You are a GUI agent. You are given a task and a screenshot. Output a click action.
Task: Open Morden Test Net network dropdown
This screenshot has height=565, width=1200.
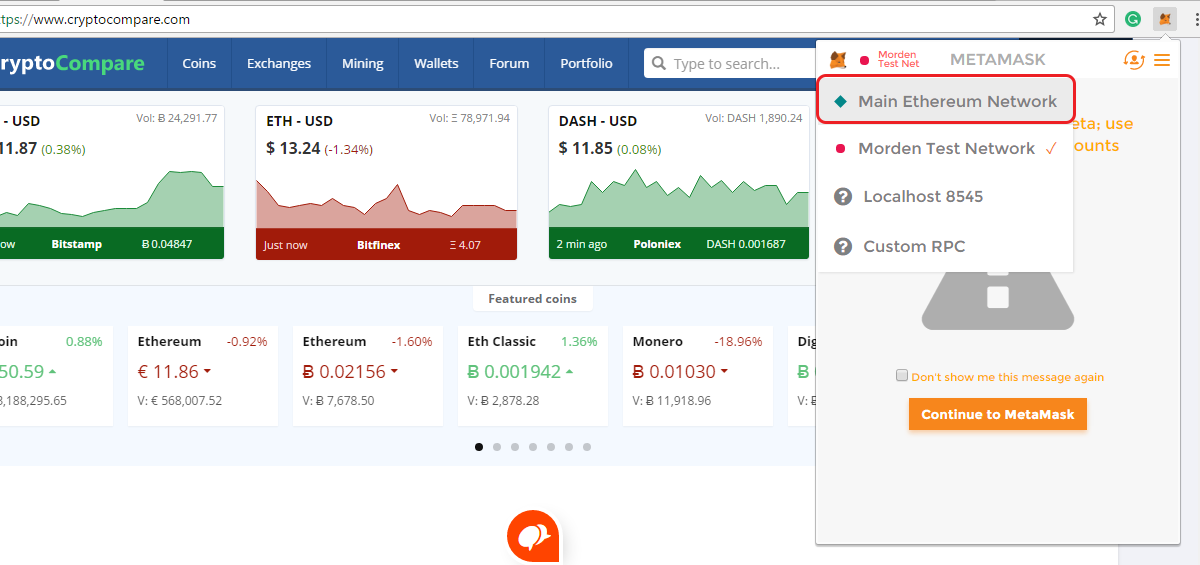click(888, 60)
